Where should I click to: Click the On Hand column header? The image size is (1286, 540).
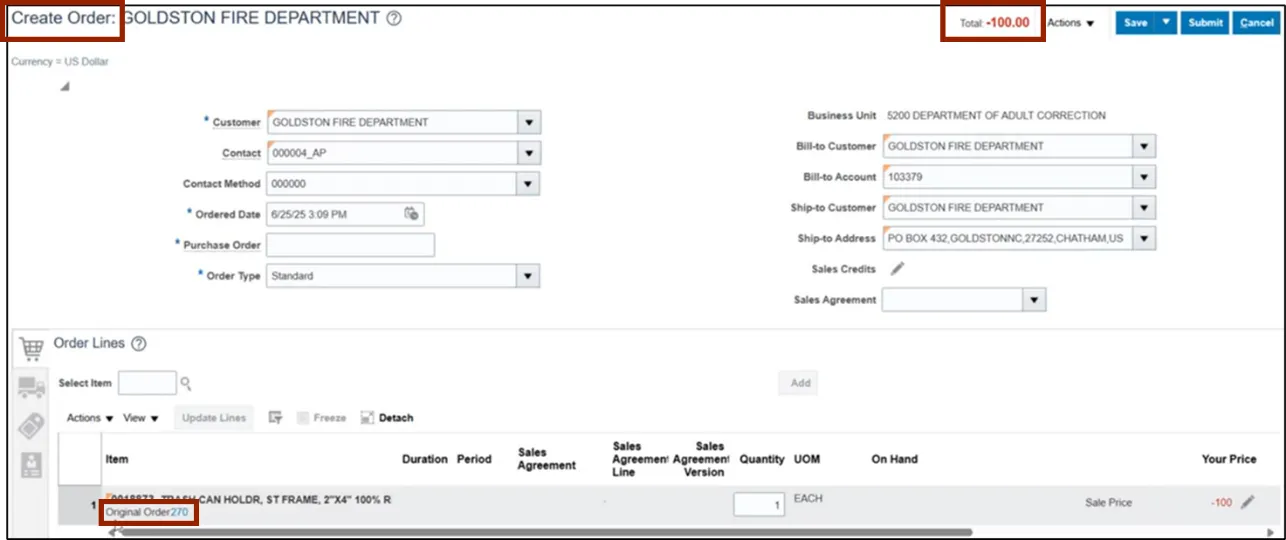tap(894, 459)
